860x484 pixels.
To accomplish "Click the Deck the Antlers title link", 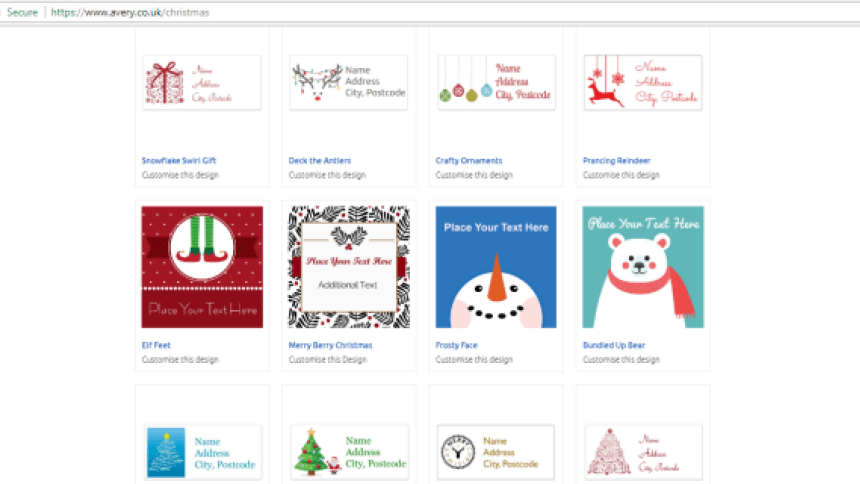I will click(x=320, y=161).
